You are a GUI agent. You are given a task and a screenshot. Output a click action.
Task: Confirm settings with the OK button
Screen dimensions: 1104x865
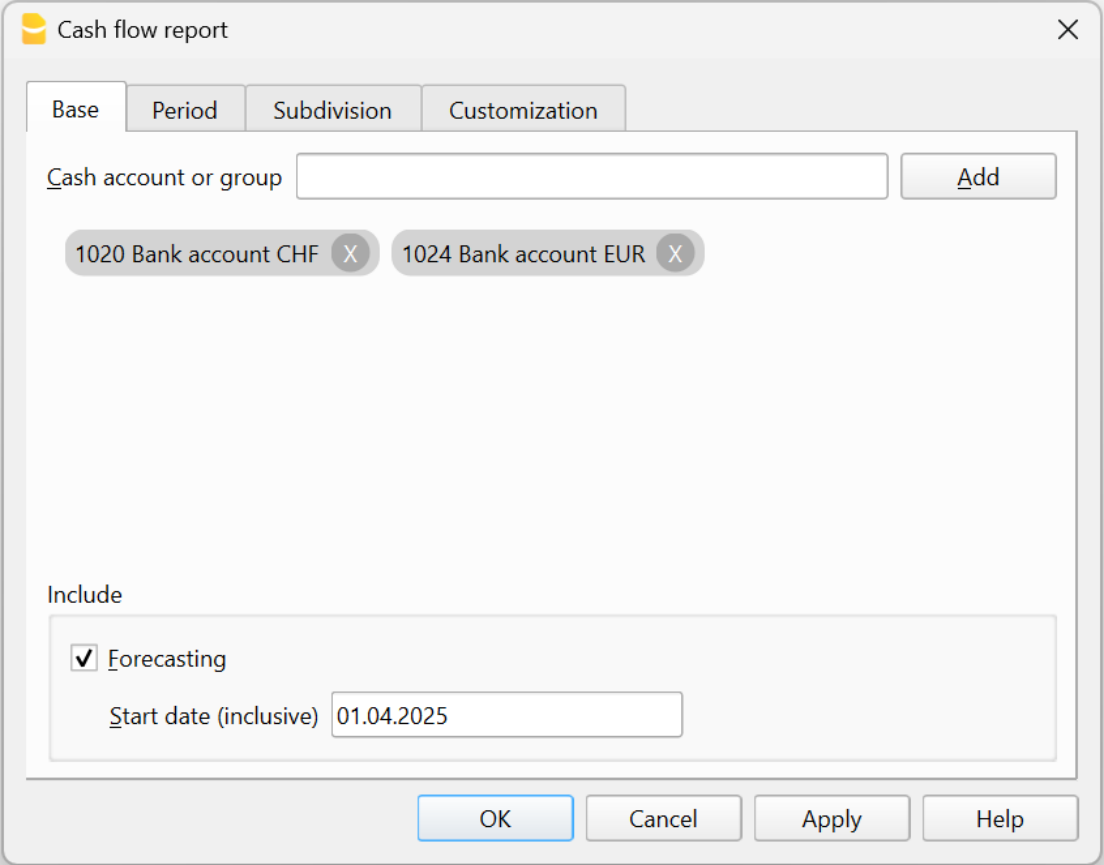tap(494, 818)
